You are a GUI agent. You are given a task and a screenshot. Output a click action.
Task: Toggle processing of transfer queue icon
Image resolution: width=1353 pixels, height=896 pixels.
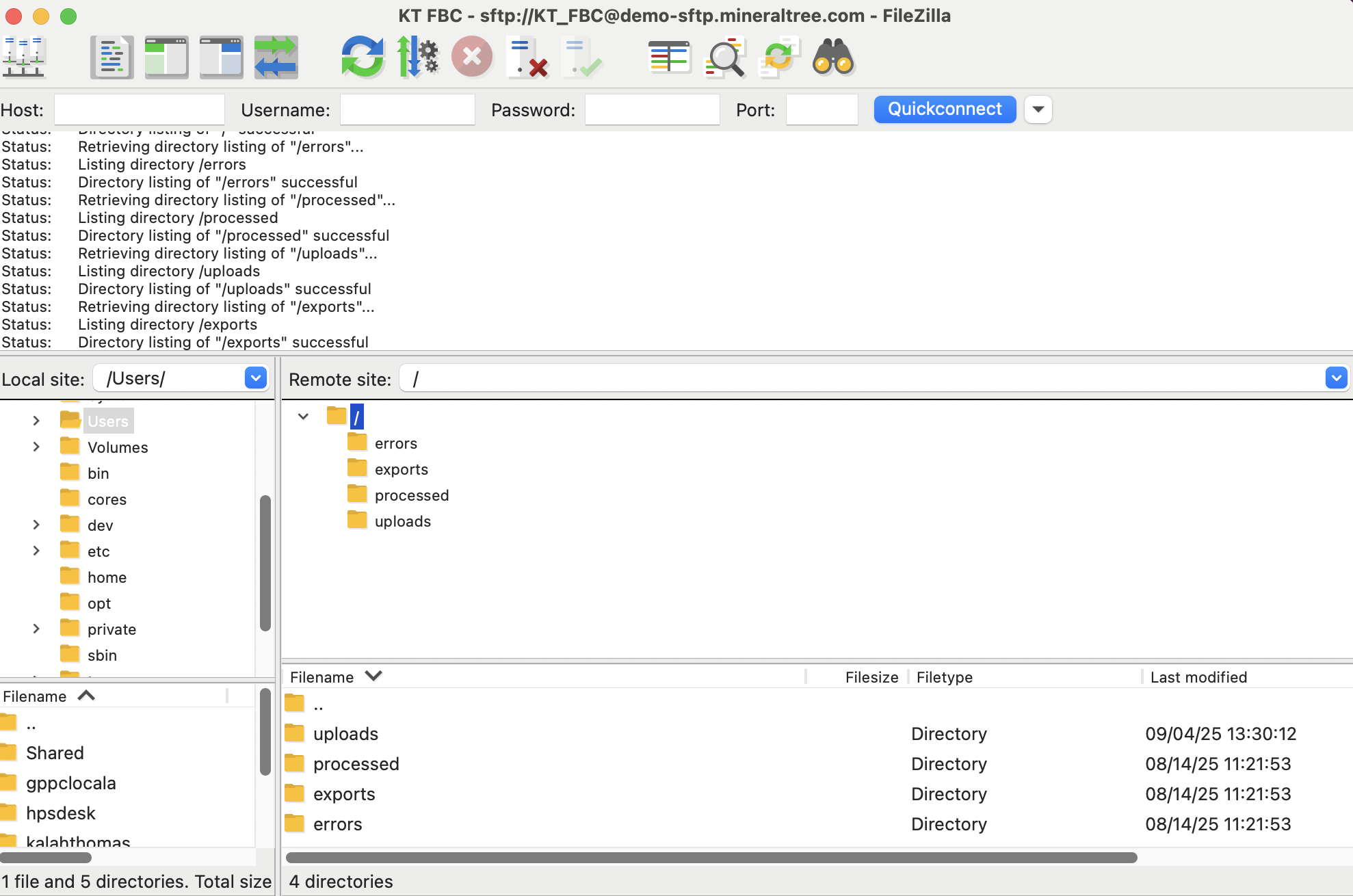pos(417,57)
